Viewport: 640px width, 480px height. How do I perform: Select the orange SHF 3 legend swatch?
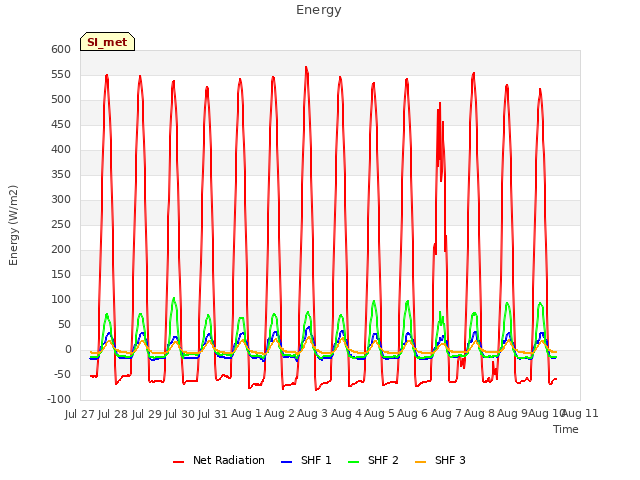point(420,462)
